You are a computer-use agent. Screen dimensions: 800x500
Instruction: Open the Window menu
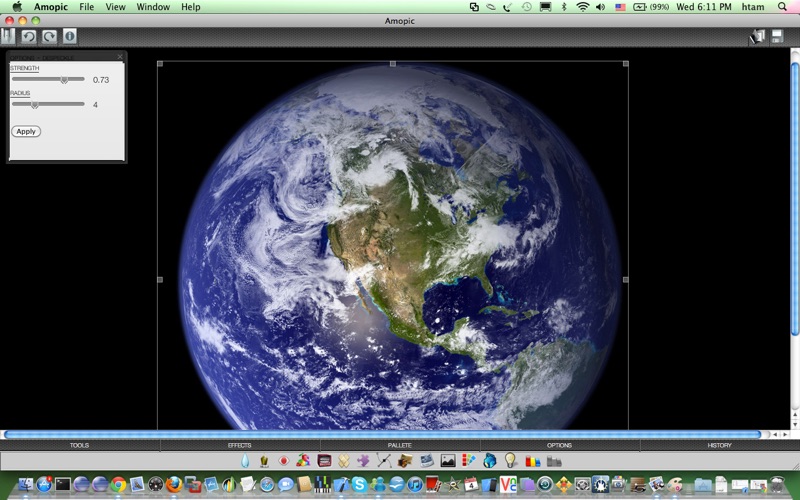(153, 7)
